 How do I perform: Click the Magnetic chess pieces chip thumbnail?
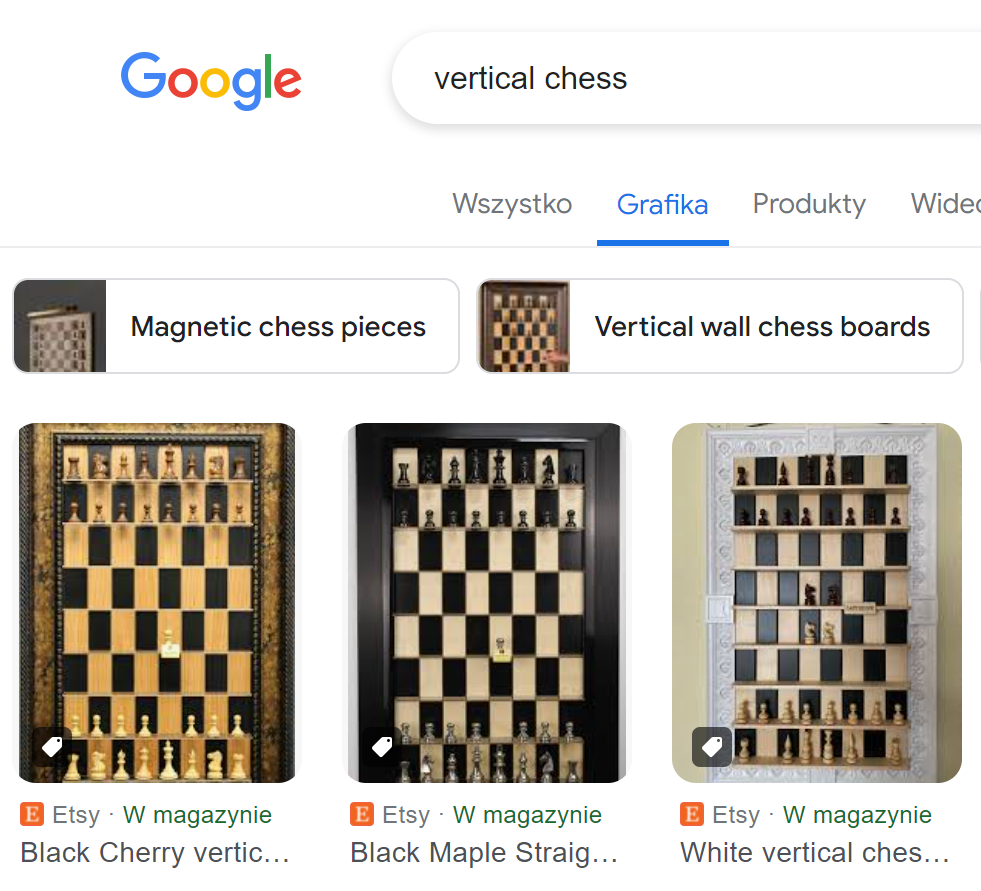point(59,326)
